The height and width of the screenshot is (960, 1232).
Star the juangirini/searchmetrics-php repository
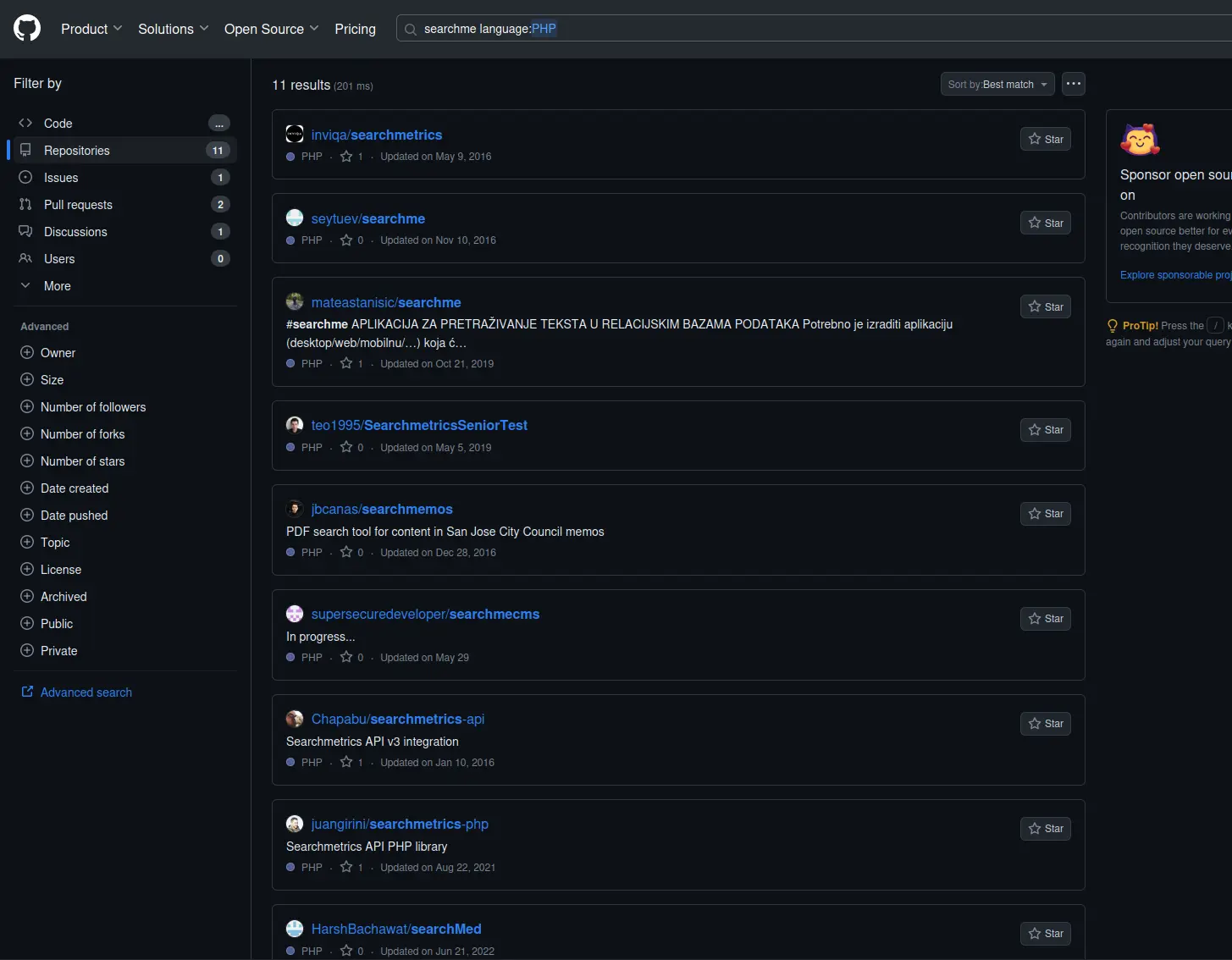coord(1046,828)
